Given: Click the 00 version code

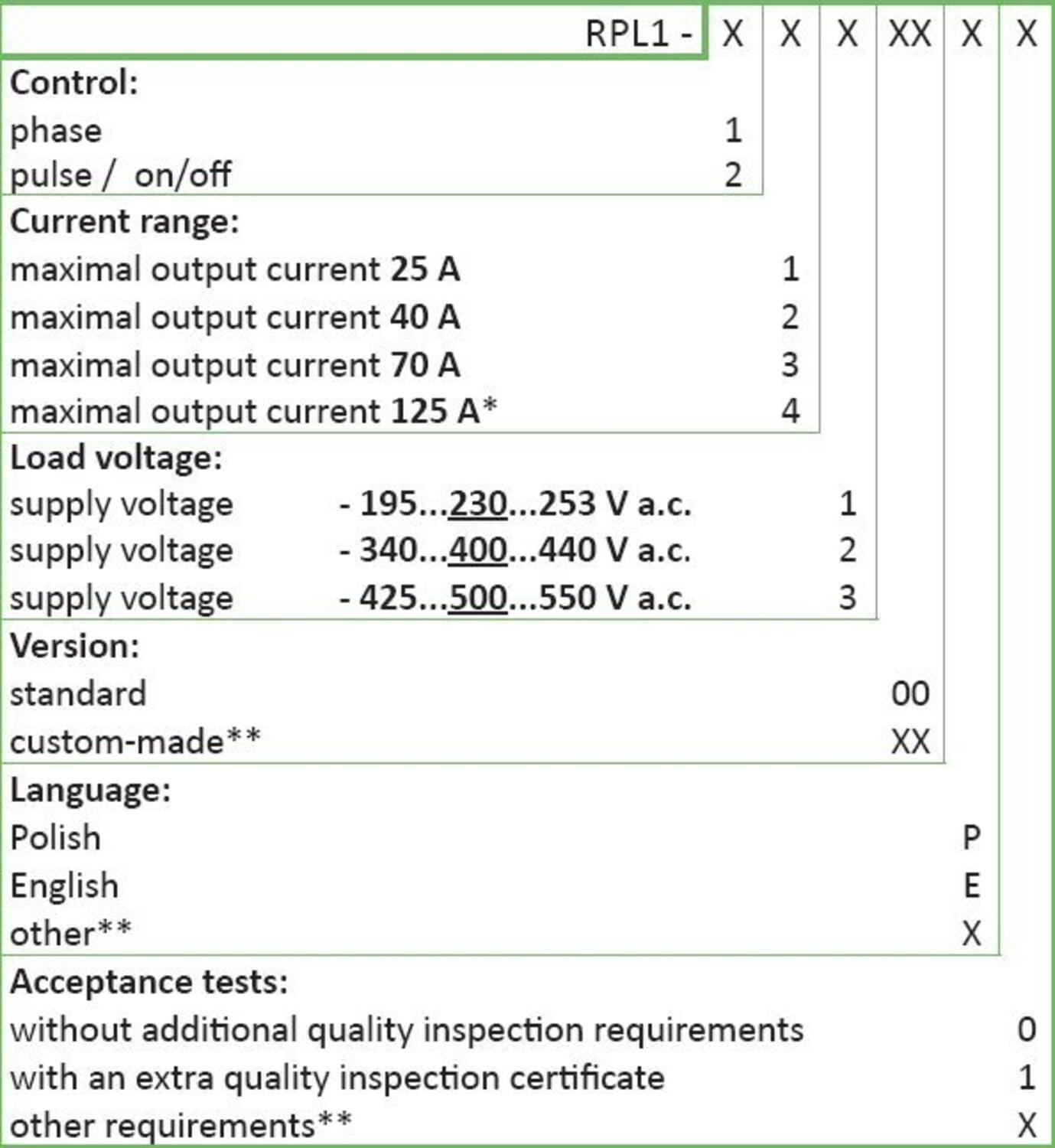Looking at the screenshot, I should pos(910,694).
